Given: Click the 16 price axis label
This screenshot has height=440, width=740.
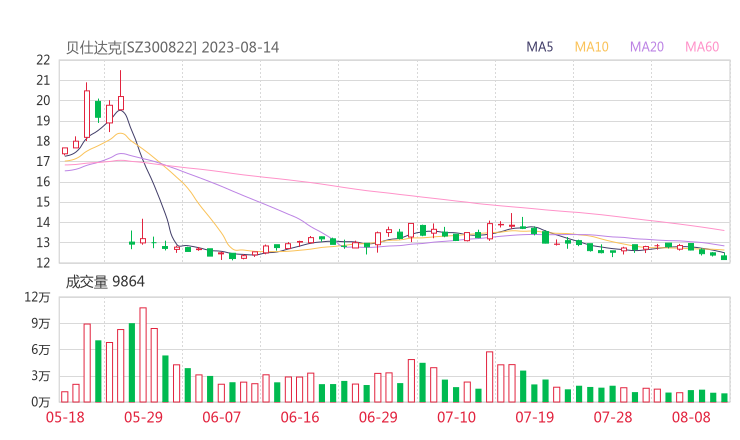Looking at the screenshot, I should click(43, 182).
